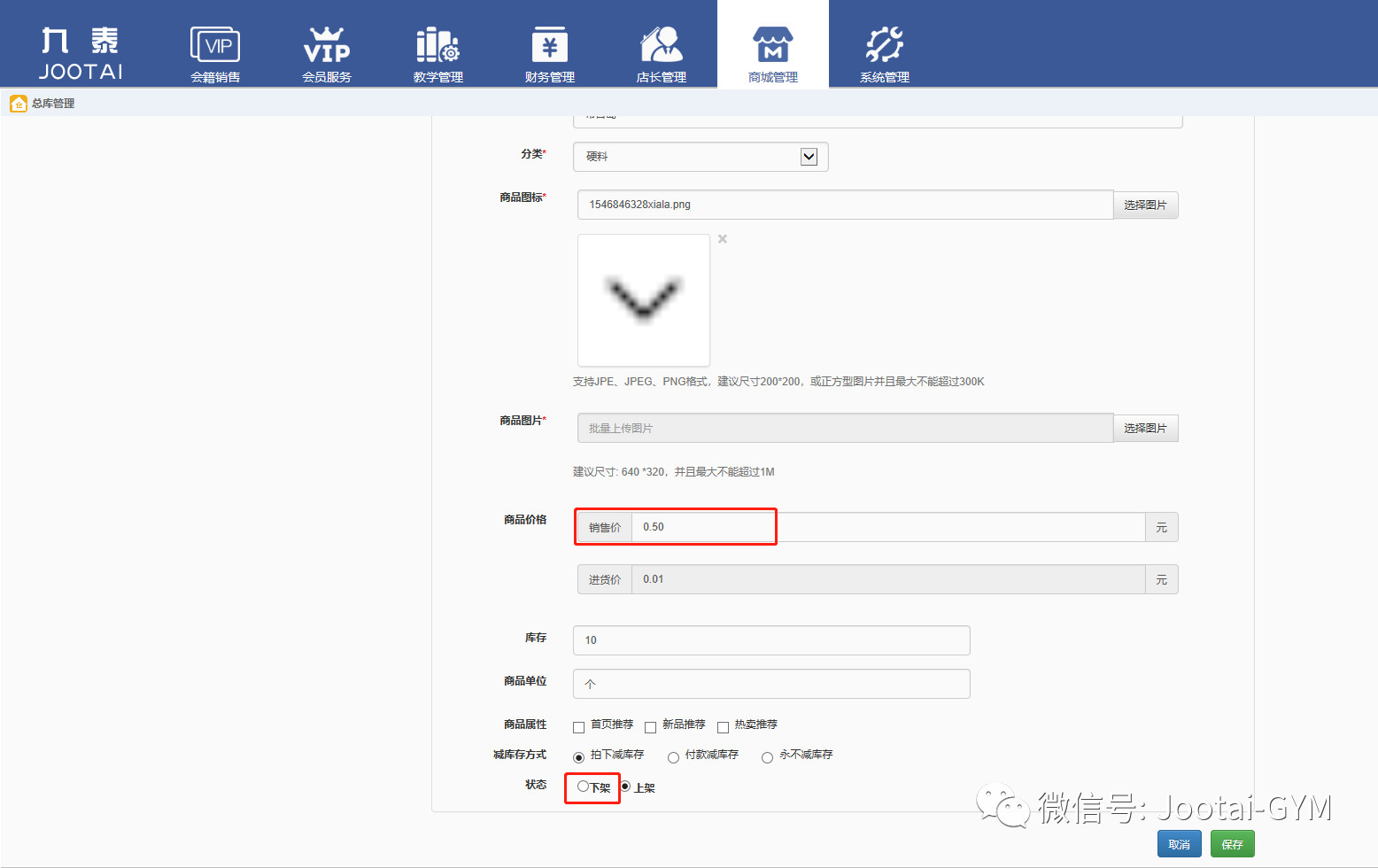Image resolution: width=1378 pixels, height=868 pixels.
Task: Click the 进货价 label addon
Action: tap(605, 579)
